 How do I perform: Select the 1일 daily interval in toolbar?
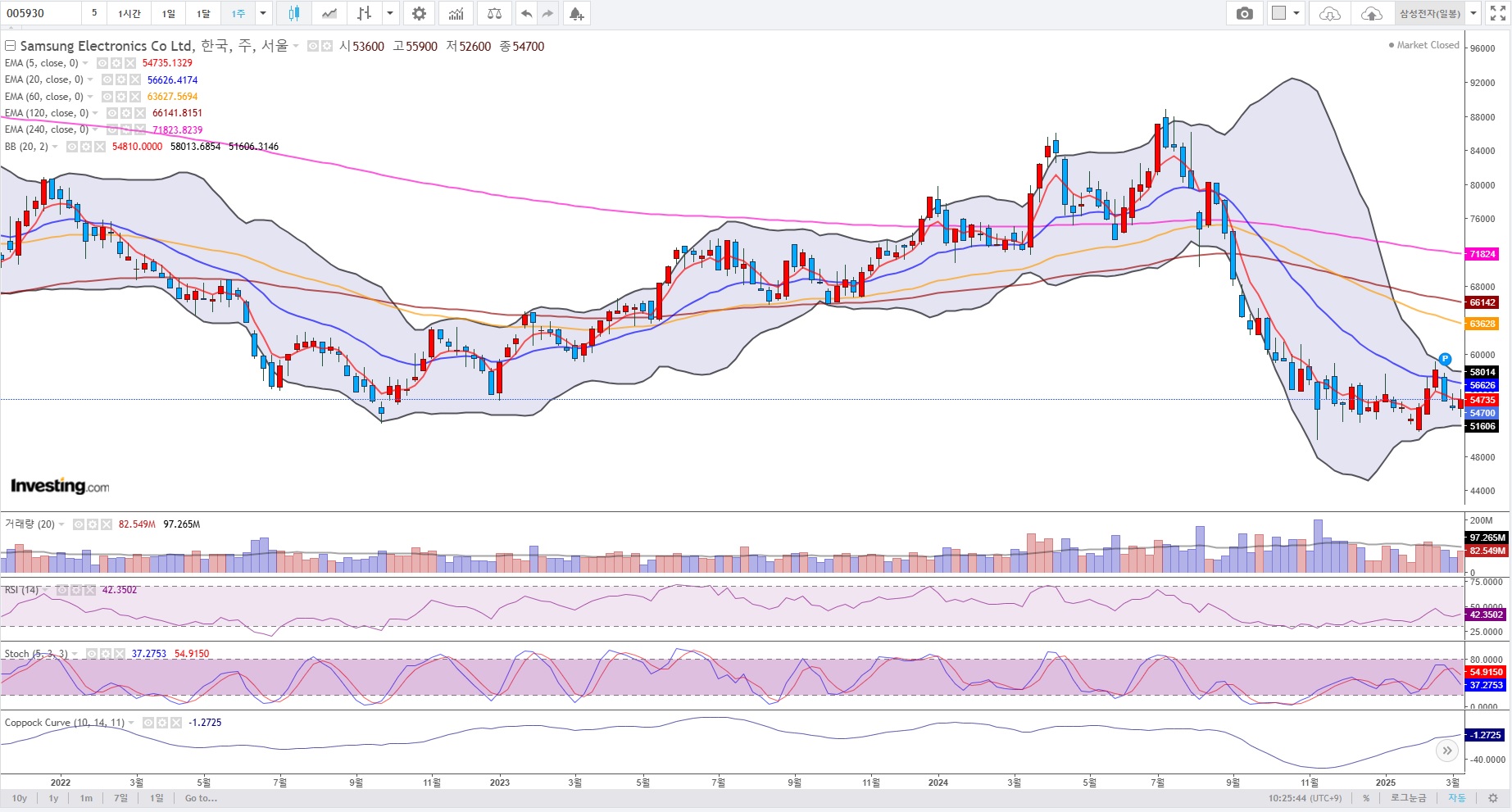[168, 13]
